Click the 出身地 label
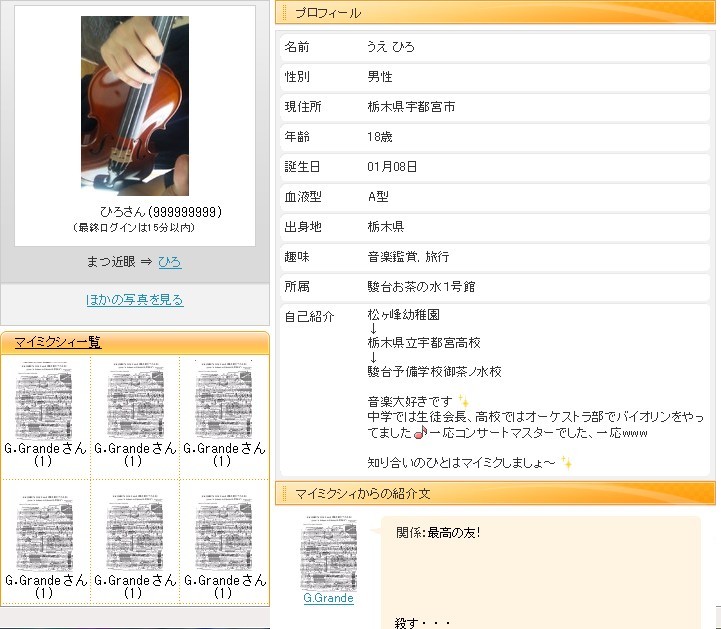Screen dimensions: 721x629 coord(303,227)
